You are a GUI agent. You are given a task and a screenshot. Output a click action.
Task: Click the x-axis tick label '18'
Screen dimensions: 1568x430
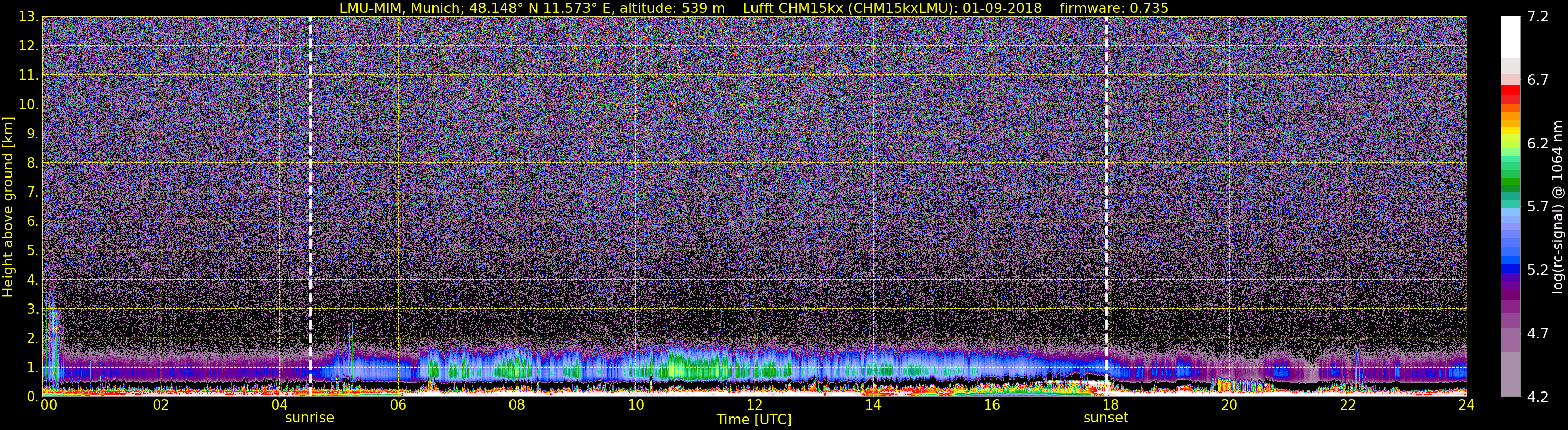1110,406
